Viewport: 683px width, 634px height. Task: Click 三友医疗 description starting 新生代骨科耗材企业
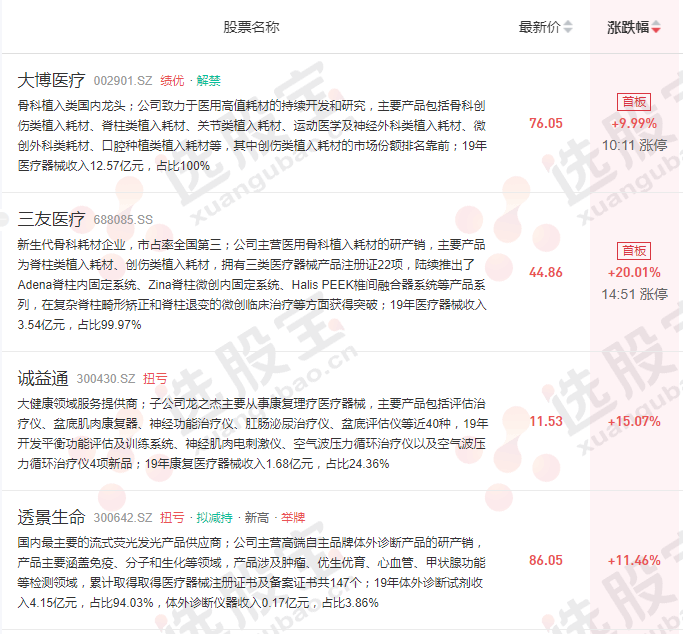coord(252,284)
